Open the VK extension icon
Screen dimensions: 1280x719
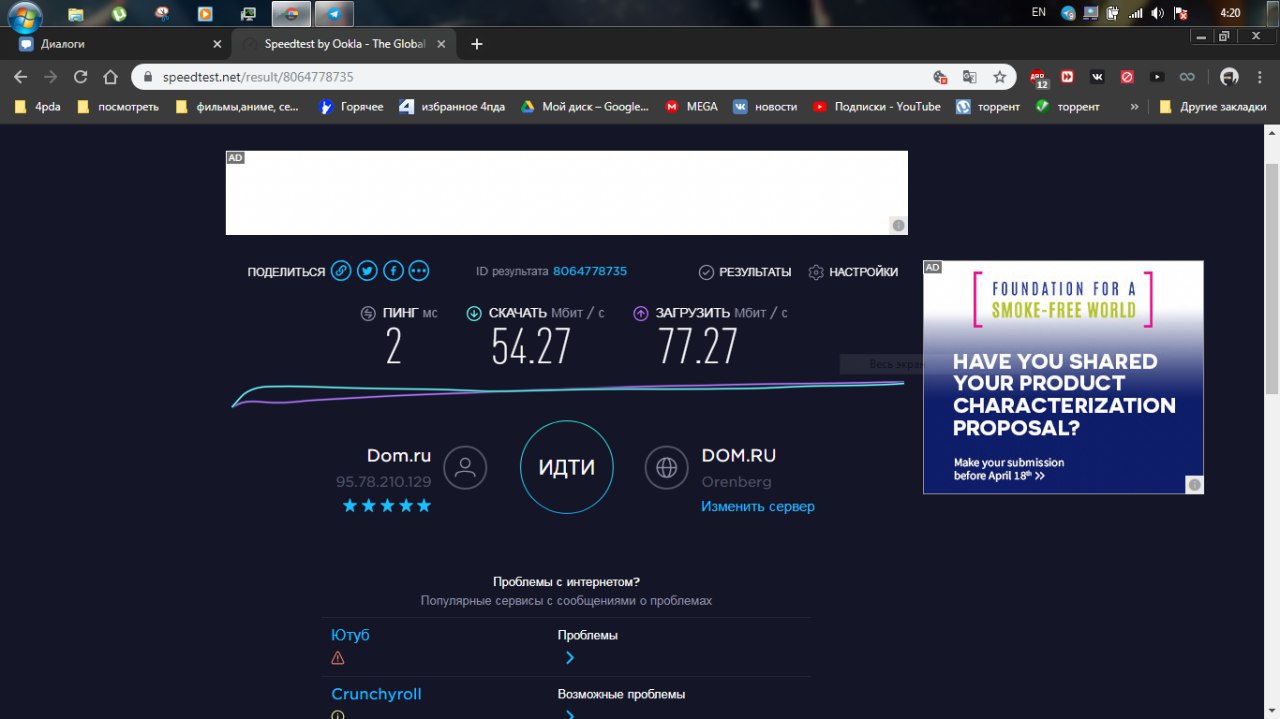[x=1097, y=77]
